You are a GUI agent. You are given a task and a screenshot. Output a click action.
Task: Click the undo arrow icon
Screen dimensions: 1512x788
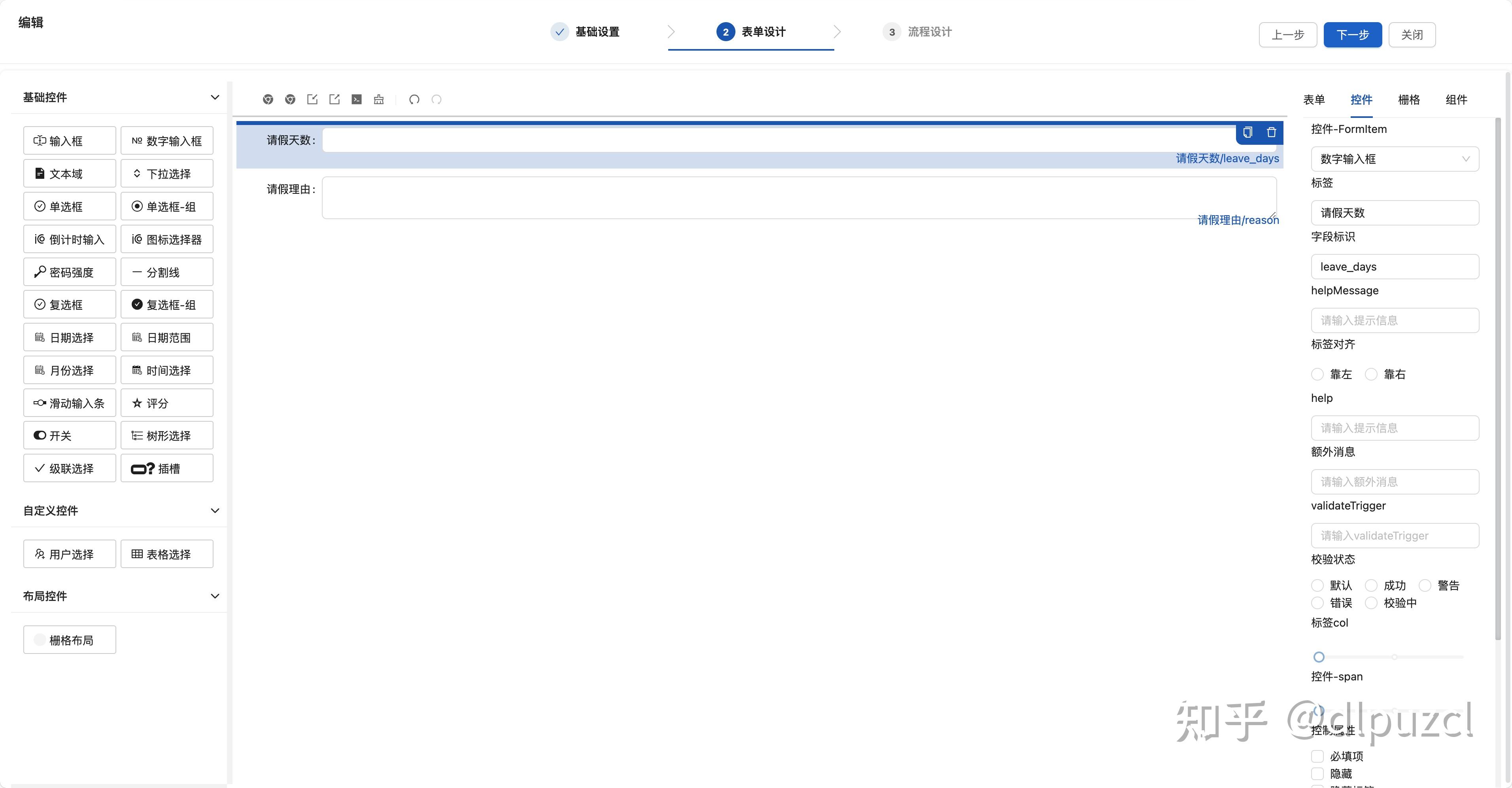[x=414, y=99]
